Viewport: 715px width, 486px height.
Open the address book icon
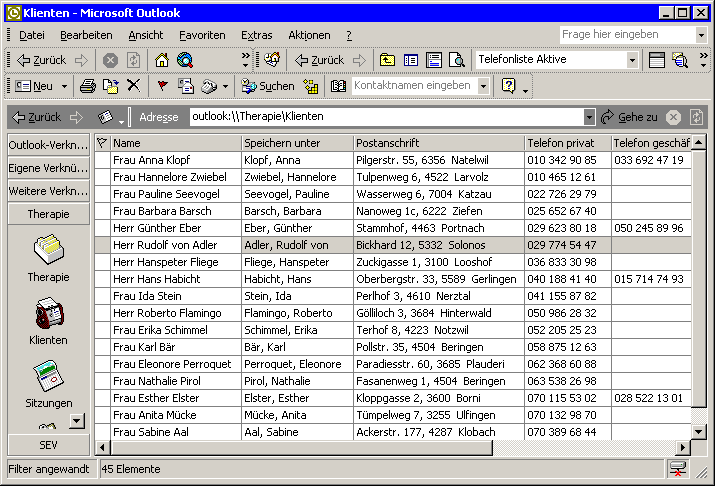pyautogui.click(x=338, y=86)
